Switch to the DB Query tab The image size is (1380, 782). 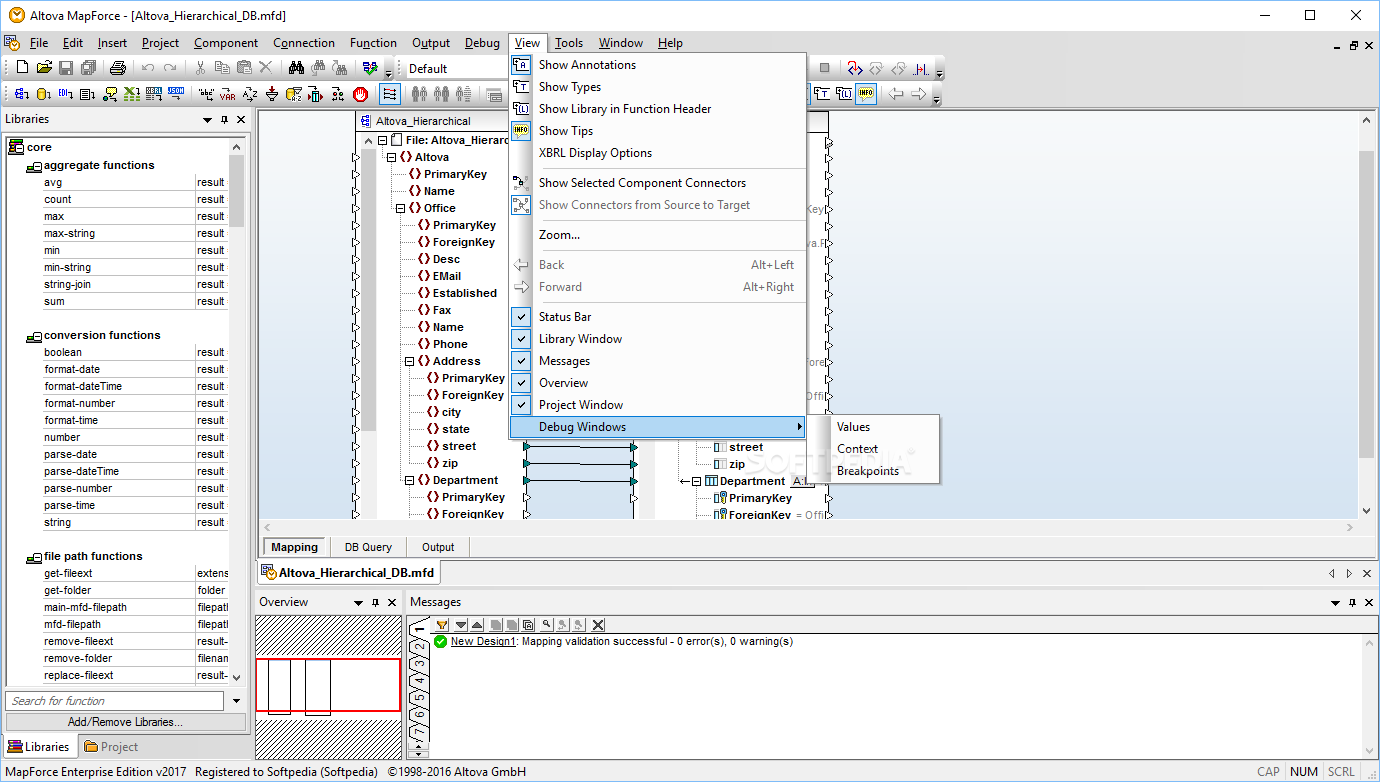(x=368, y=547)
